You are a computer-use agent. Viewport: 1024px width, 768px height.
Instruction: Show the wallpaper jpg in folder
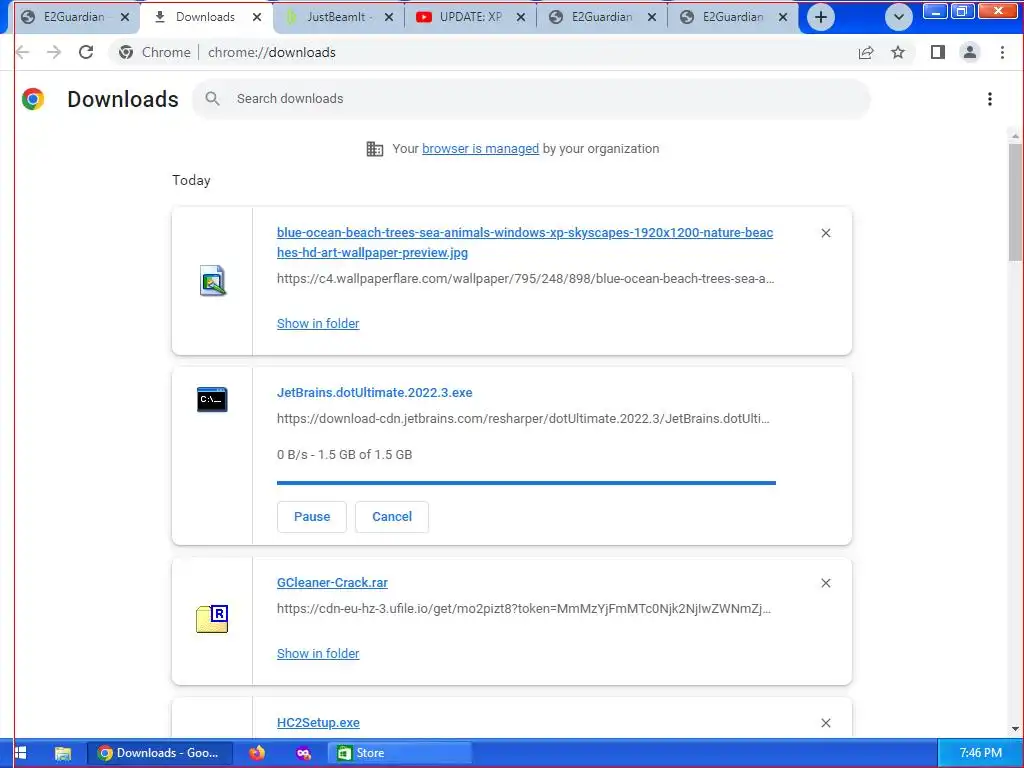point(318,323)
